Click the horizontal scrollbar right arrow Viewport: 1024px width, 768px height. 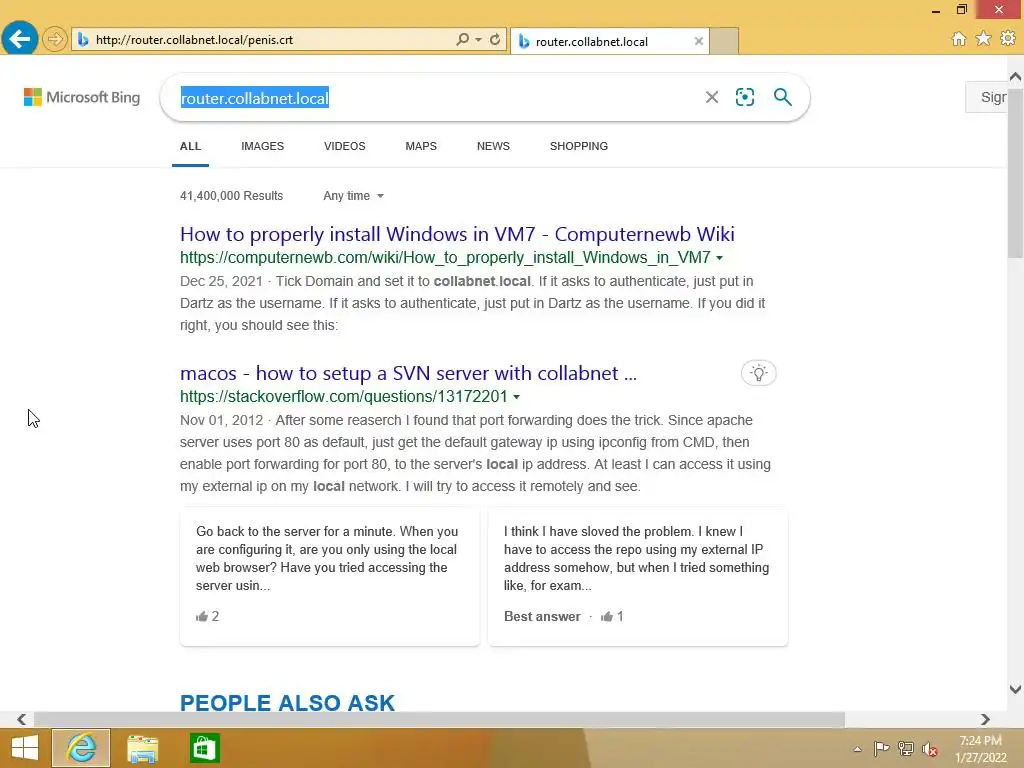pos(985,719)
